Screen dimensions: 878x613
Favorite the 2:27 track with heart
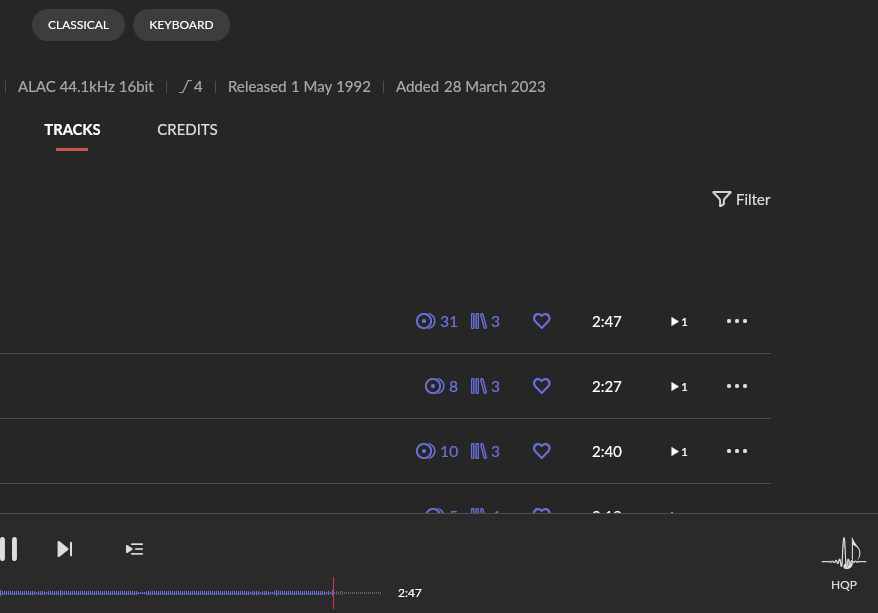(541, 386)
